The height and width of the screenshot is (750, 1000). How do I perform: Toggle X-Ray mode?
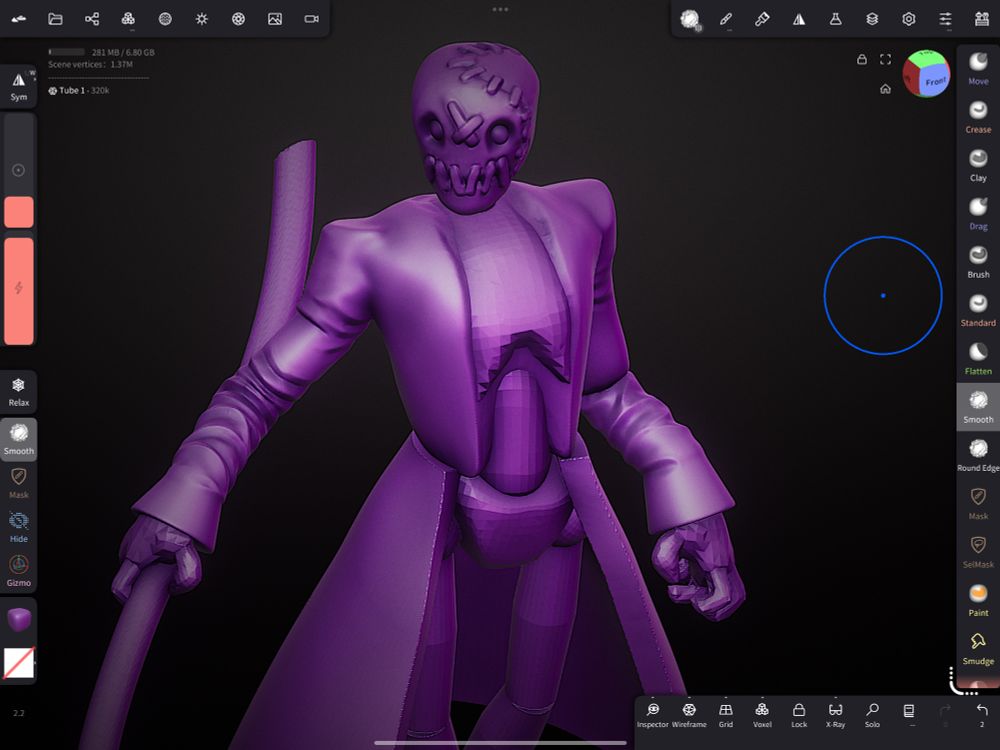pos(835,715)
